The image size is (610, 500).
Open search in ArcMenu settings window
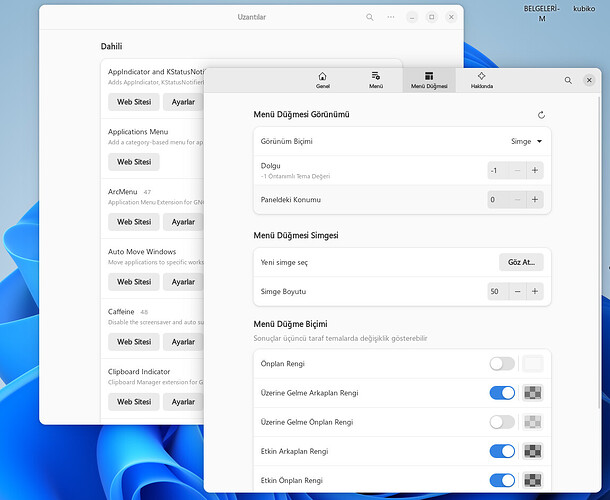[x=568, y=80]
